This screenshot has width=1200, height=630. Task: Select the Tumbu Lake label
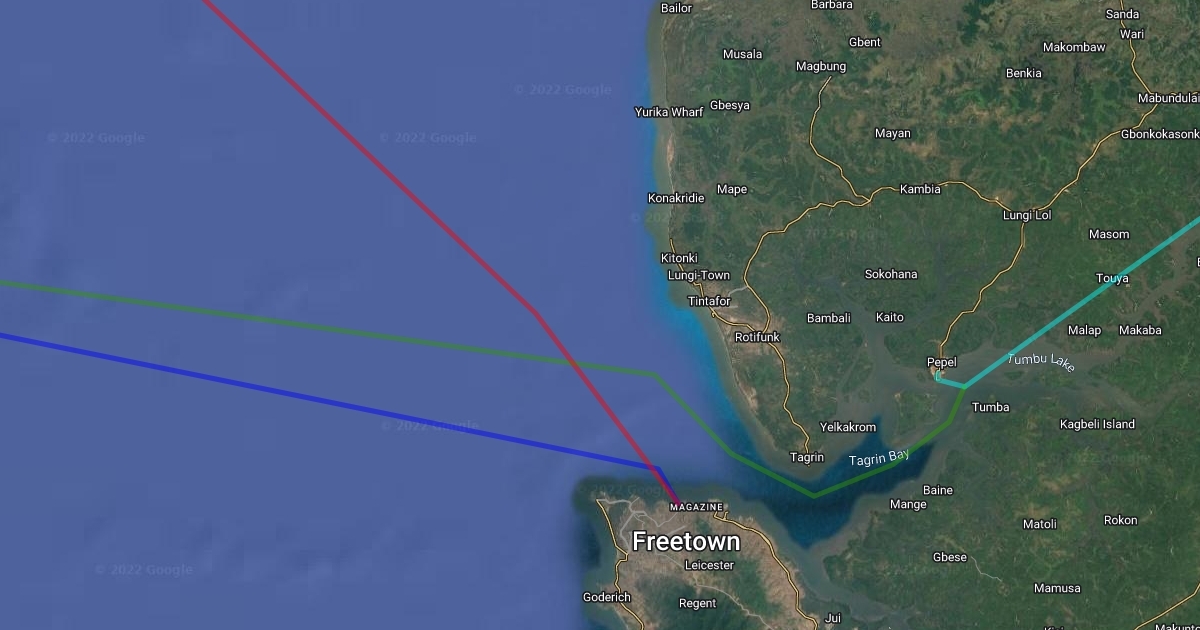[1041, 362]
